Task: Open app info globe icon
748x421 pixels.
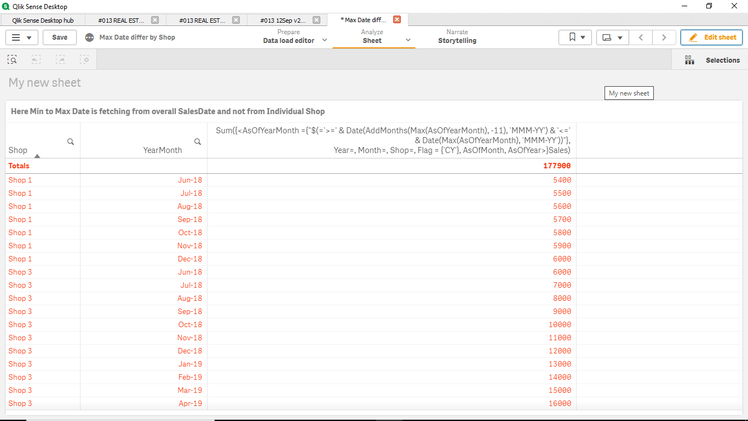Action: point(89,37)
